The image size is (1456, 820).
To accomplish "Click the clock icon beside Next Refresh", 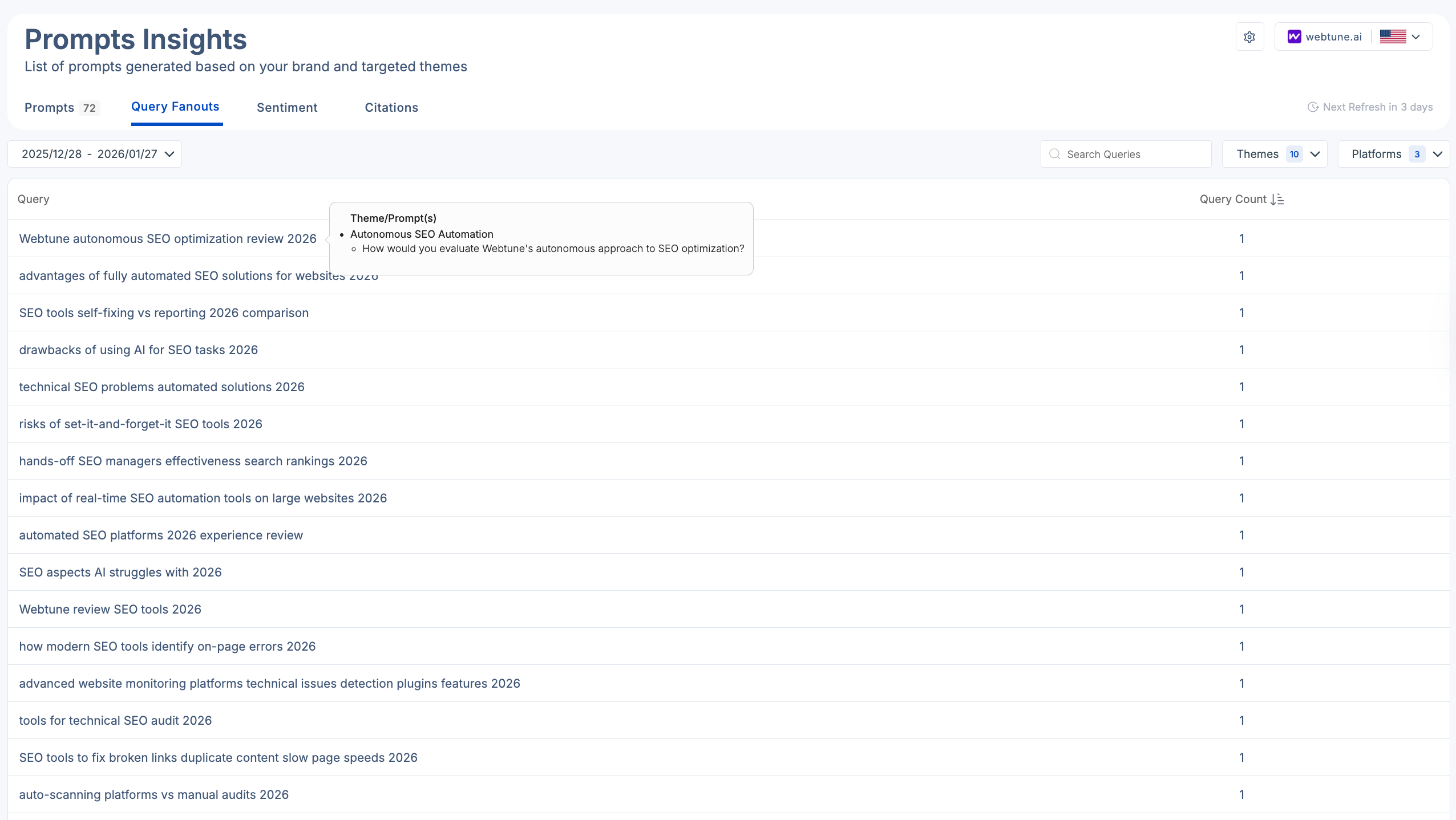I will [x=1312, y=107].
